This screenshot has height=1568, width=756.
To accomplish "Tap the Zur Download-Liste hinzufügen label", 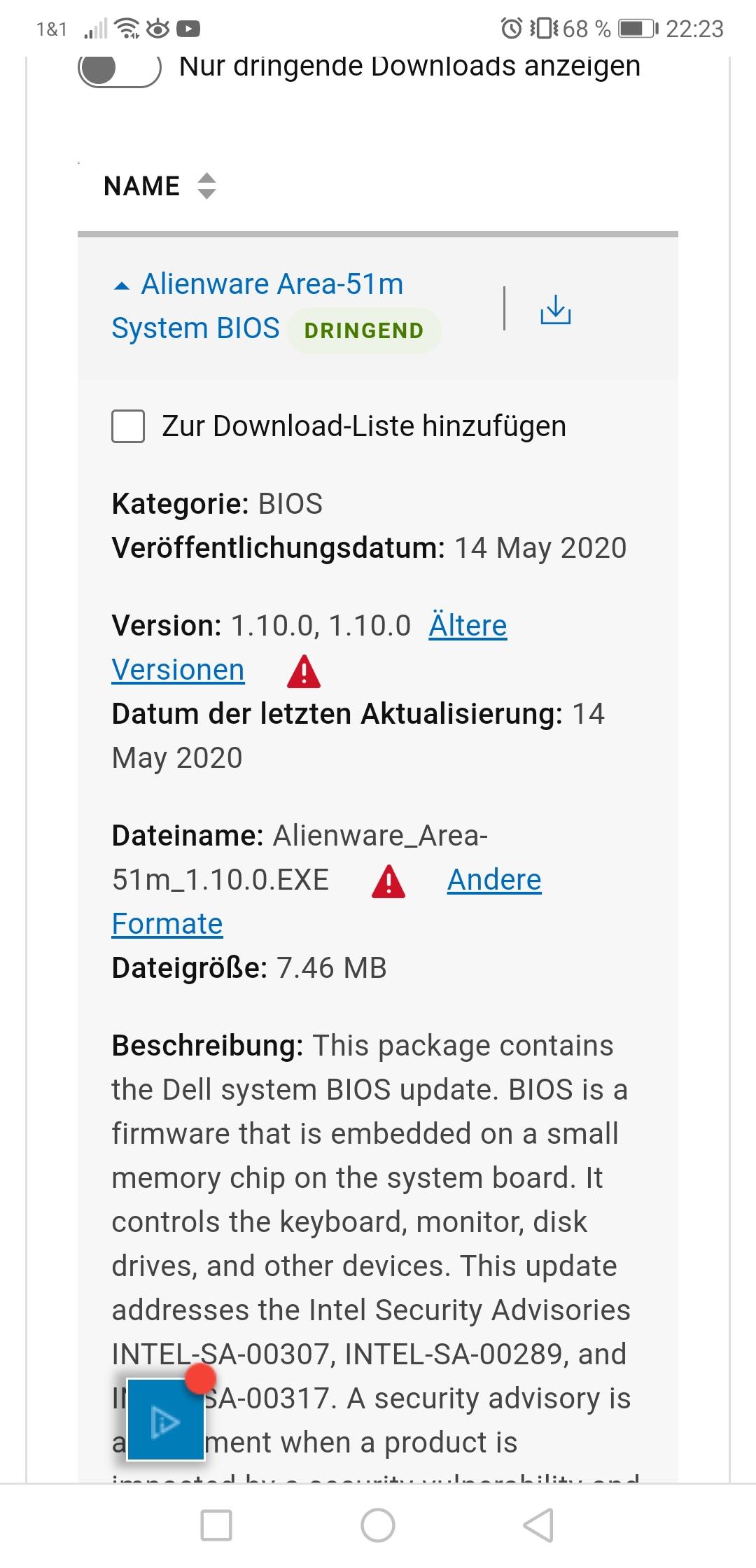I will click(x=364, y=426).
